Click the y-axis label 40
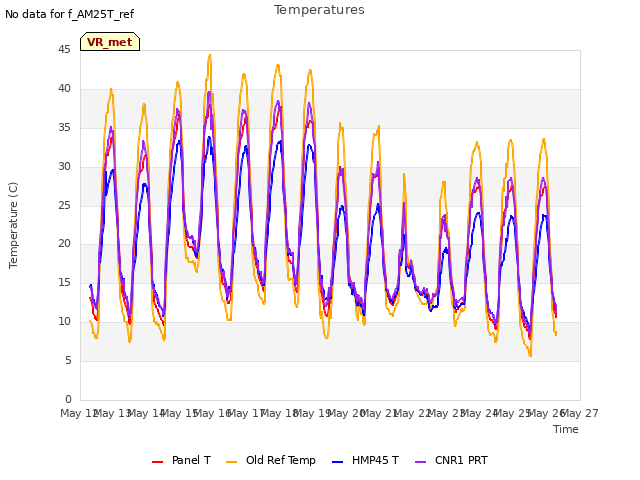This screenshot has height=480, width=640. (x=64, y=88)
